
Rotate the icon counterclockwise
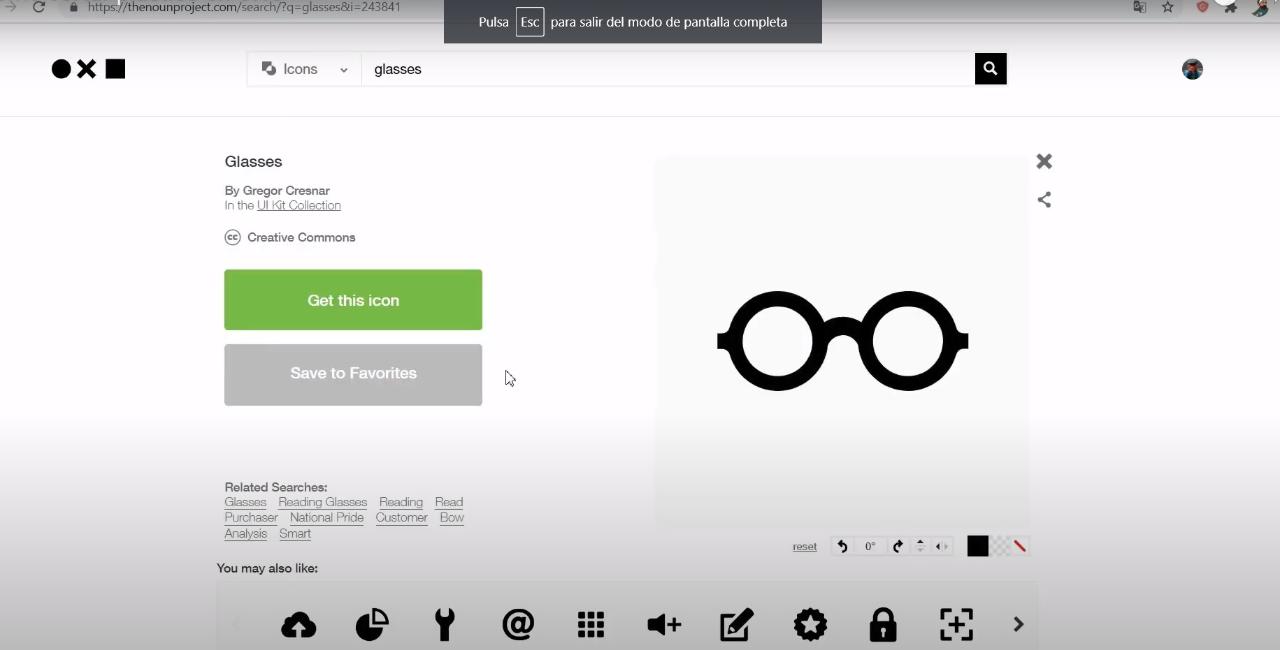tap(842, 546)
